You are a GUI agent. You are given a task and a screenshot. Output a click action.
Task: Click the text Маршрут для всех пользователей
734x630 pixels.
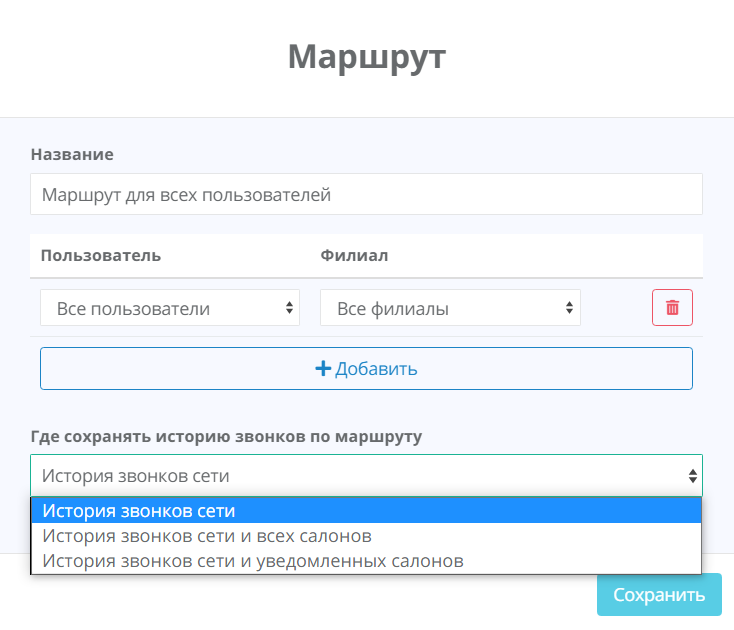[x=186, y=194]
